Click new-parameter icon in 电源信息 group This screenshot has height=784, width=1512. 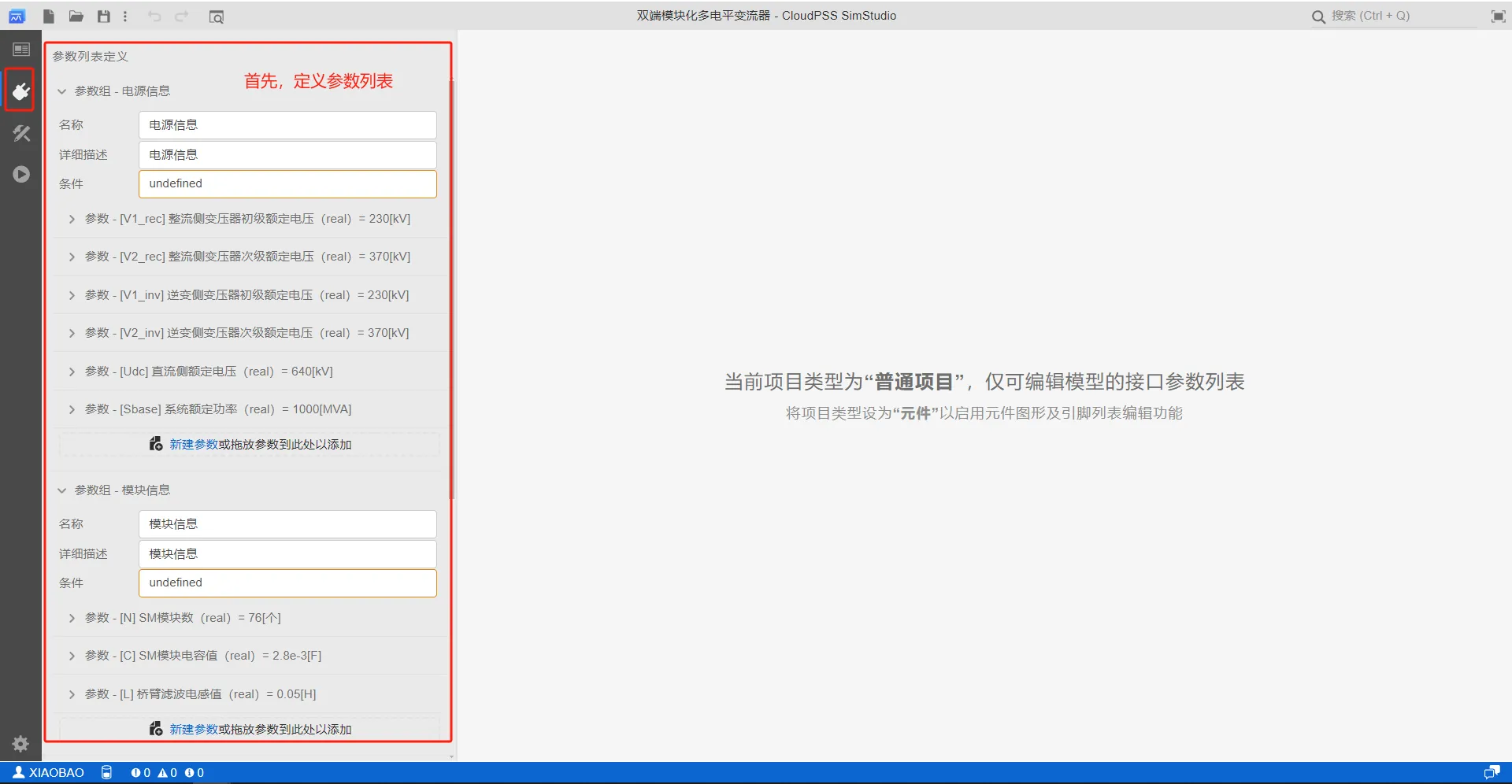[x=156, y=444]
